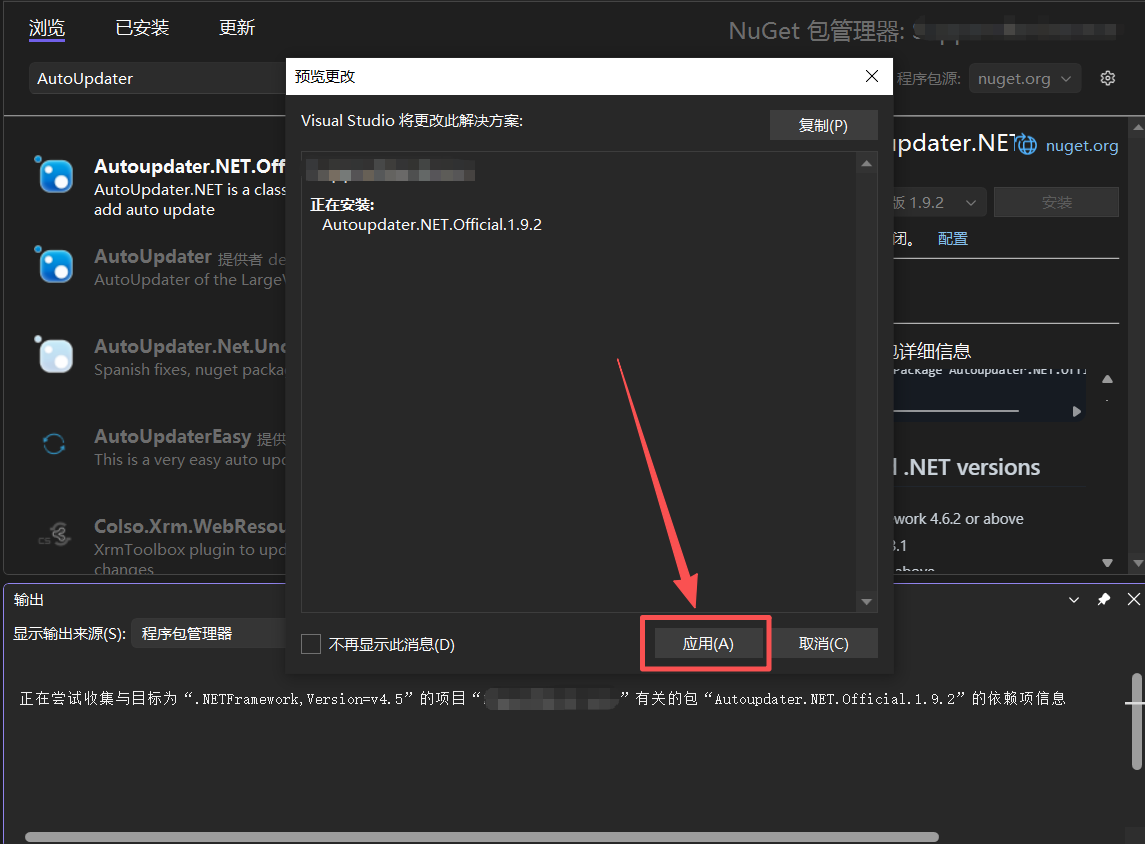Screen dimensions: 1145x844
Task: Click the 配置 link
Action: point(952,239)
